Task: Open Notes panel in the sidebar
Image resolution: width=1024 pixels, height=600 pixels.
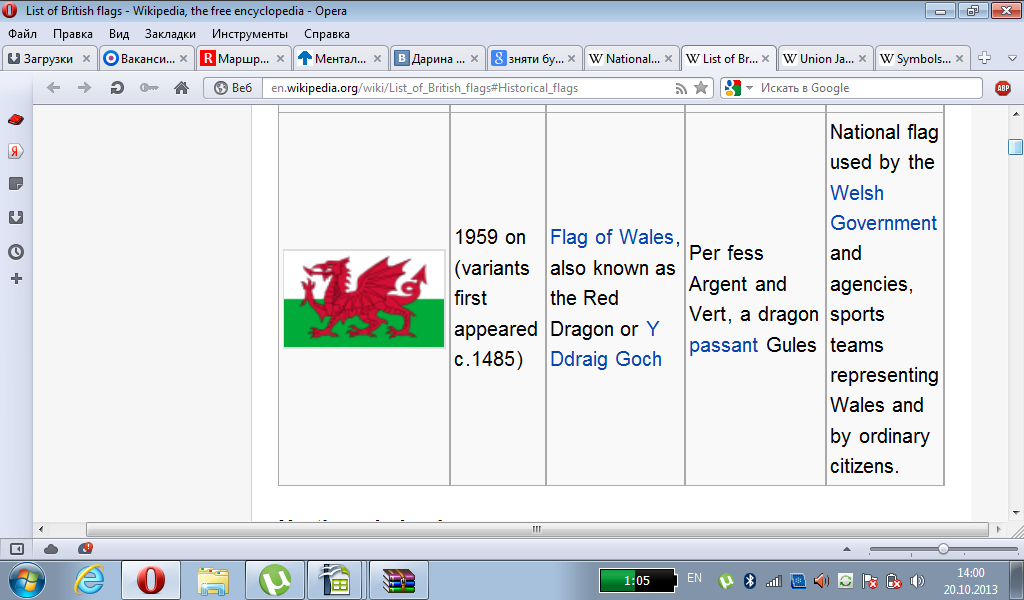Action: pyautogui.click(x=16, y=184)
